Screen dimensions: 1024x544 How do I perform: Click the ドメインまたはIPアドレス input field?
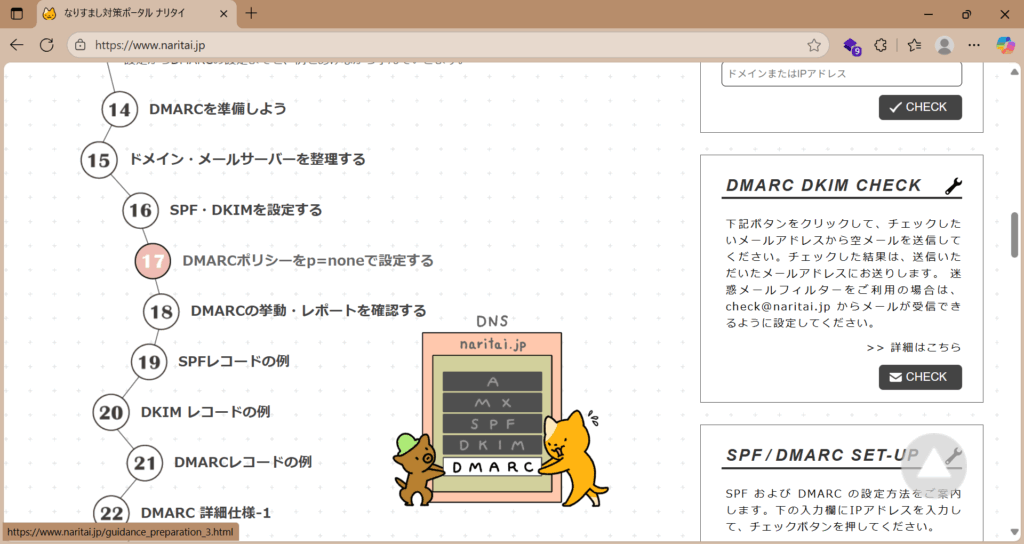click(x=840, y=74)
